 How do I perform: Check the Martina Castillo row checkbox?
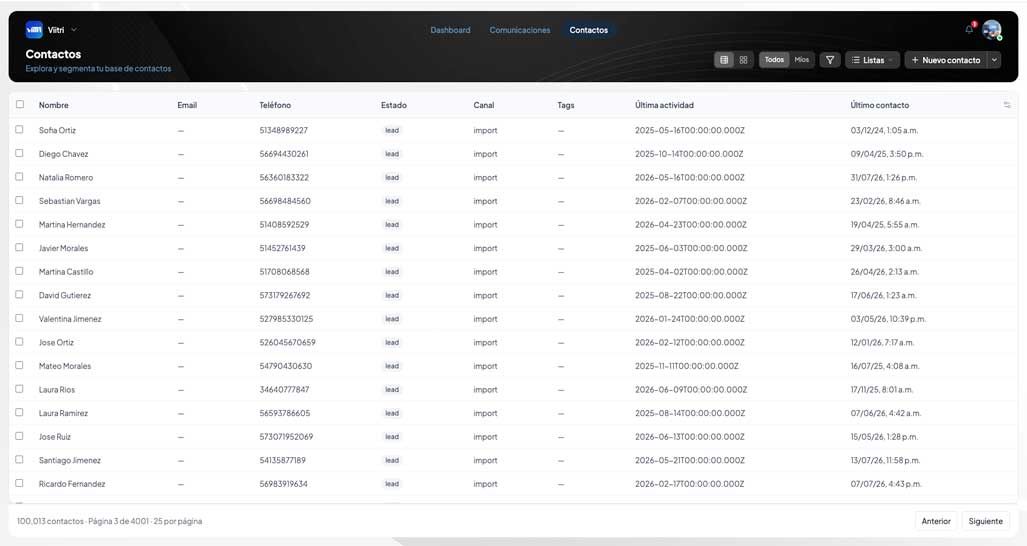click(x=20, y=271)
